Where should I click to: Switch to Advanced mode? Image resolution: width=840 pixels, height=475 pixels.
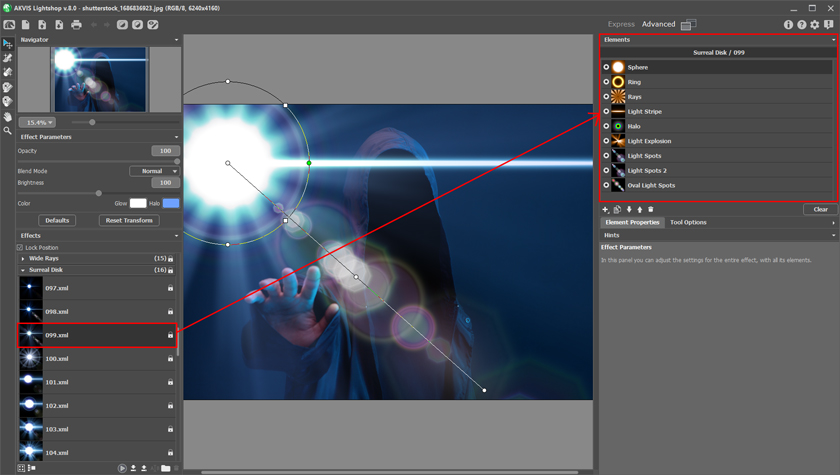pos(658,24)
